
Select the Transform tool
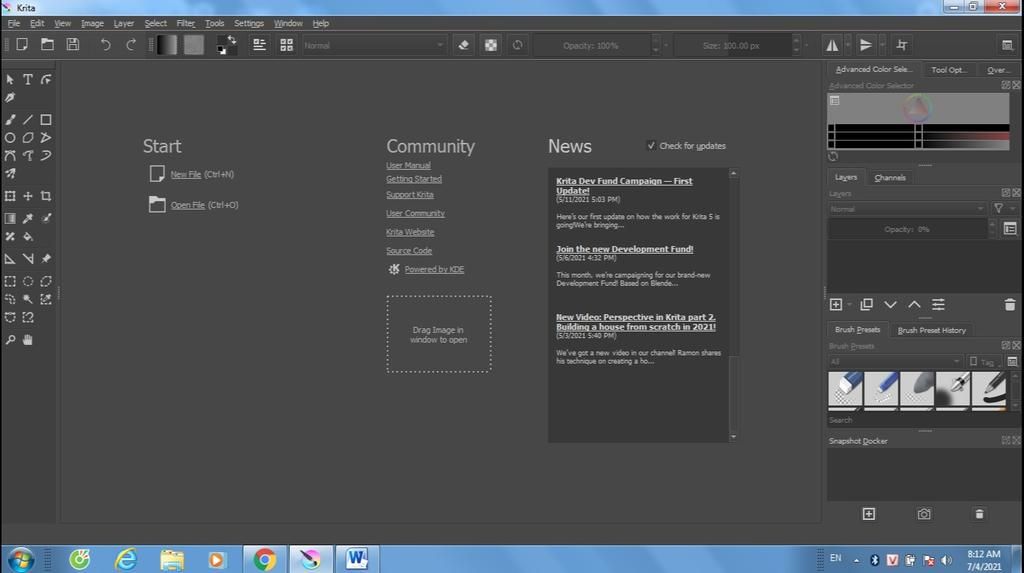[x=10, y=196]
